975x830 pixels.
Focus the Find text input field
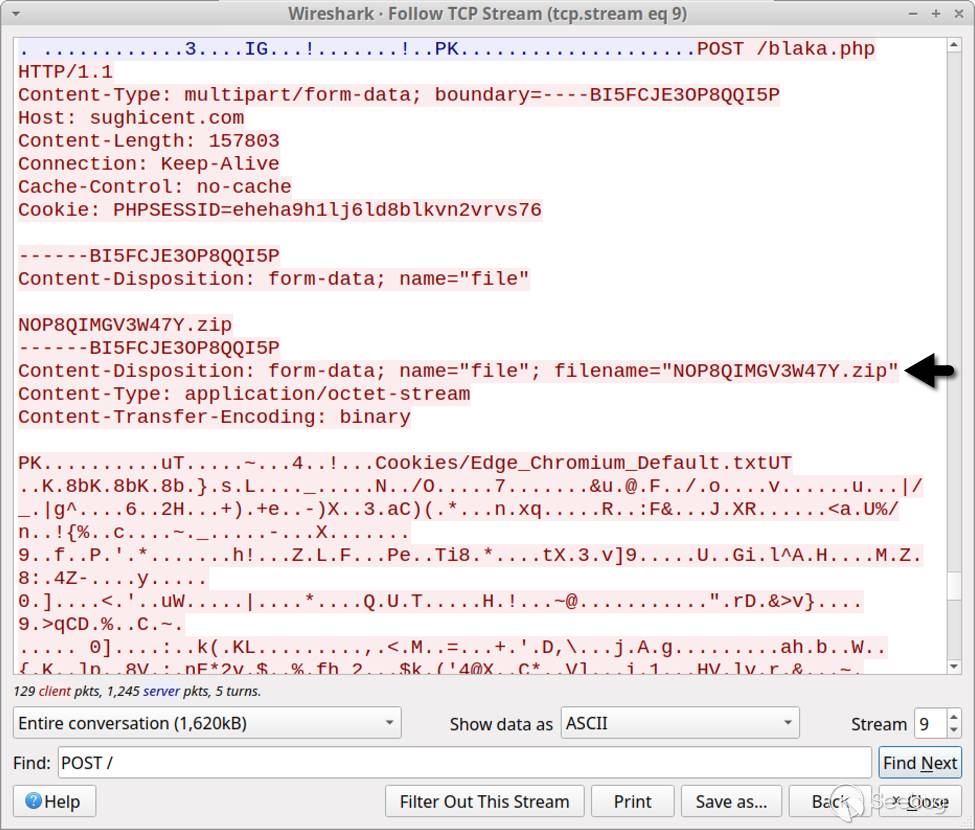pyautogui.click(x=464, y=763)
